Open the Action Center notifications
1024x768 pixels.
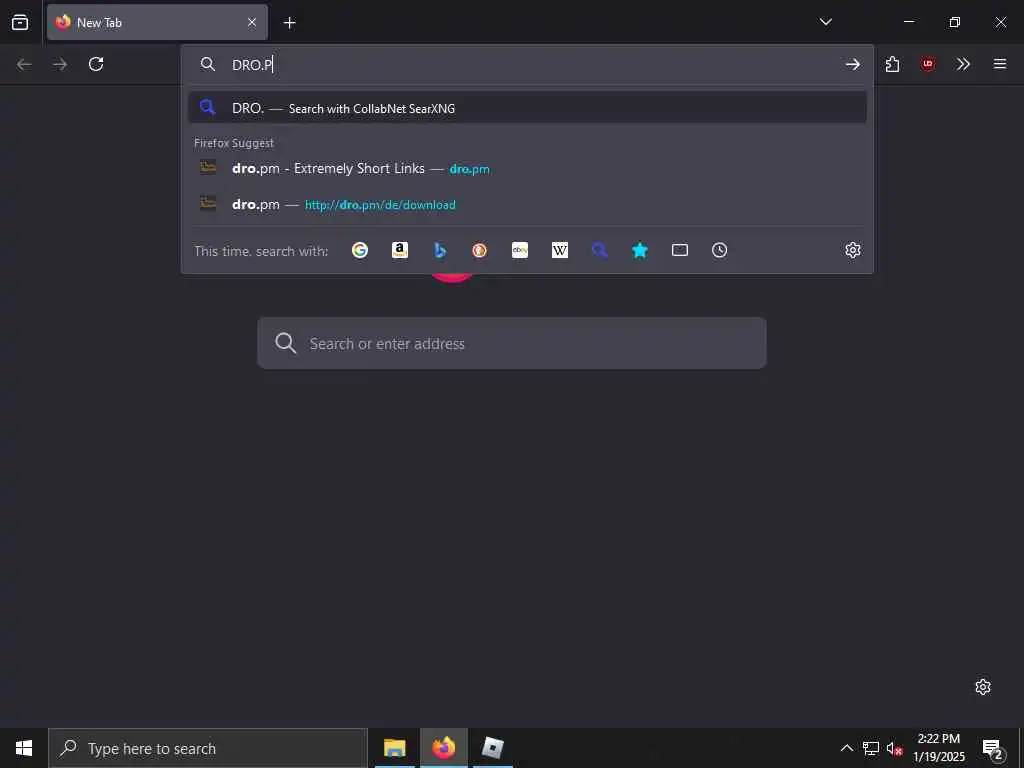pos(993,748)
